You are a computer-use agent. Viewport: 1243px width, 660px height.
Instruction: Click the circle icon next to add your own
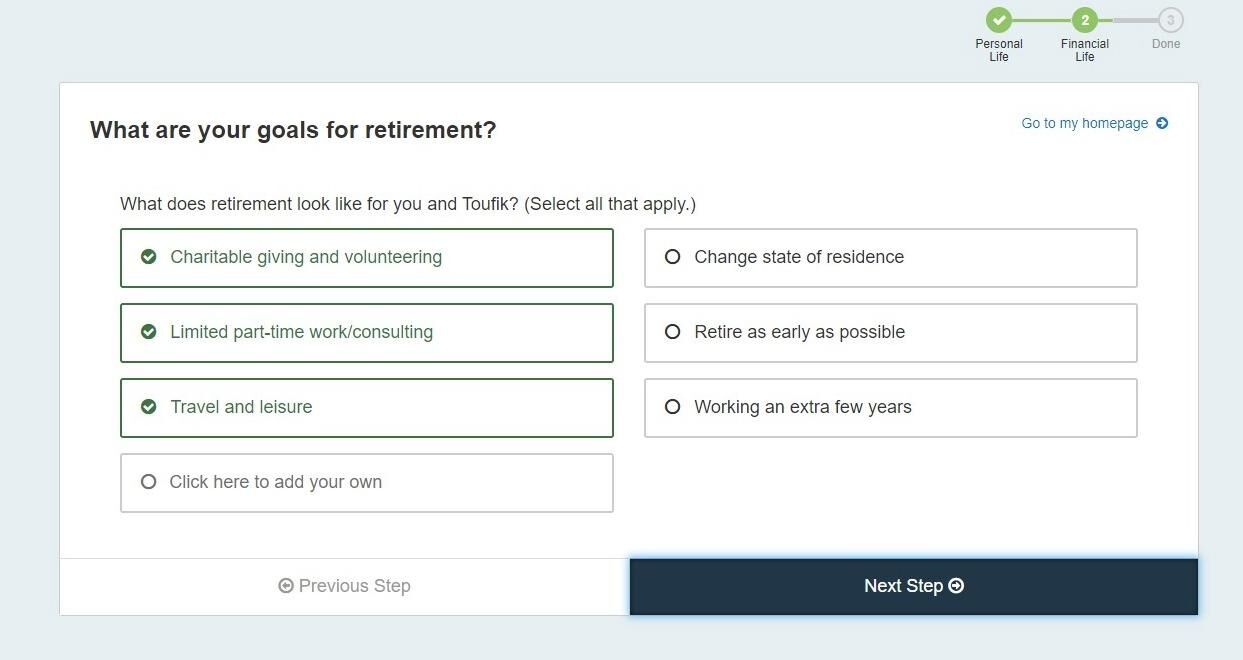point(149,482)
